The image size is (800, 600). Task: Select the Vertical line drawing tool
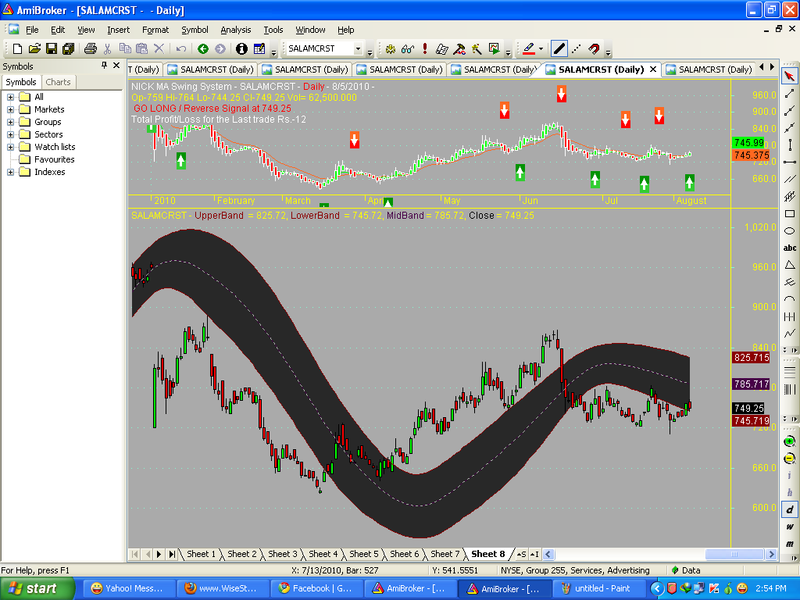(x=790, y=145)
